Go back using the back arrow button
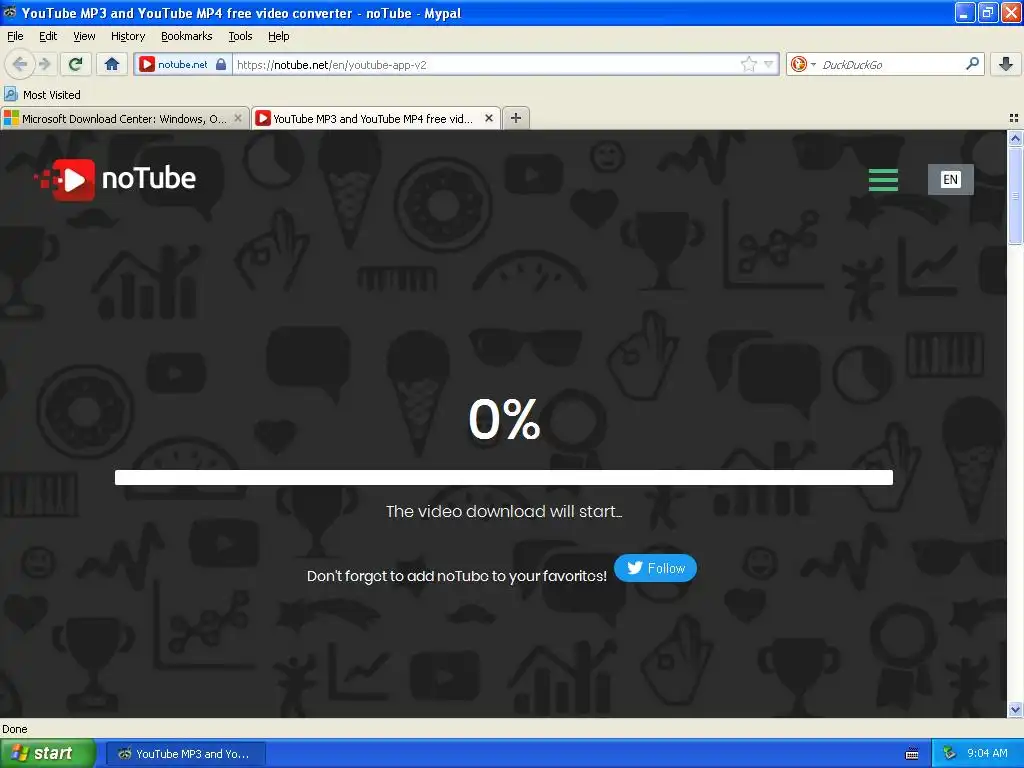Image resolution: width=1024 pixels, height=768 pixels. pos(20,64)
